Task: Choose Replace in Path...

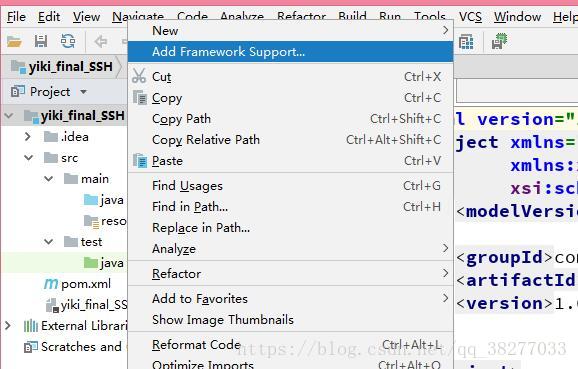Action: 290,228
